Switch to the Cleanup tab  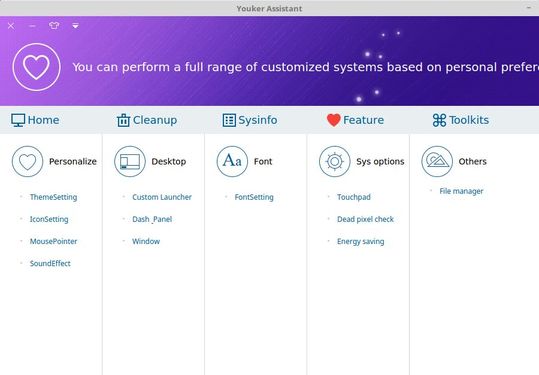click(147, 120)
